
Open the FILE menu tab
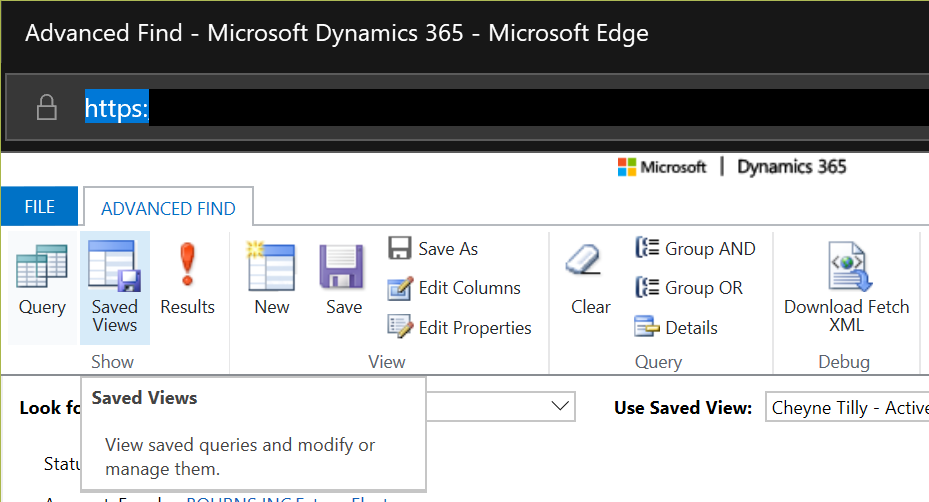[x=39, y=207]
